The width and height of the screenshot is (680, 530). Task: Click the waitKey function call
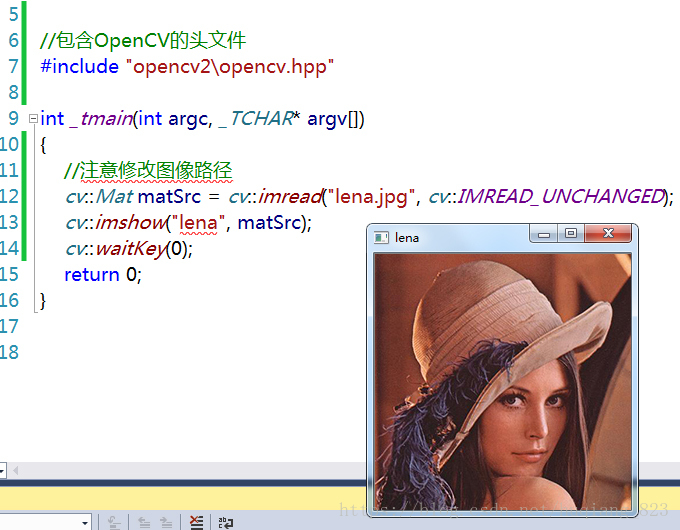pos(130,249)
